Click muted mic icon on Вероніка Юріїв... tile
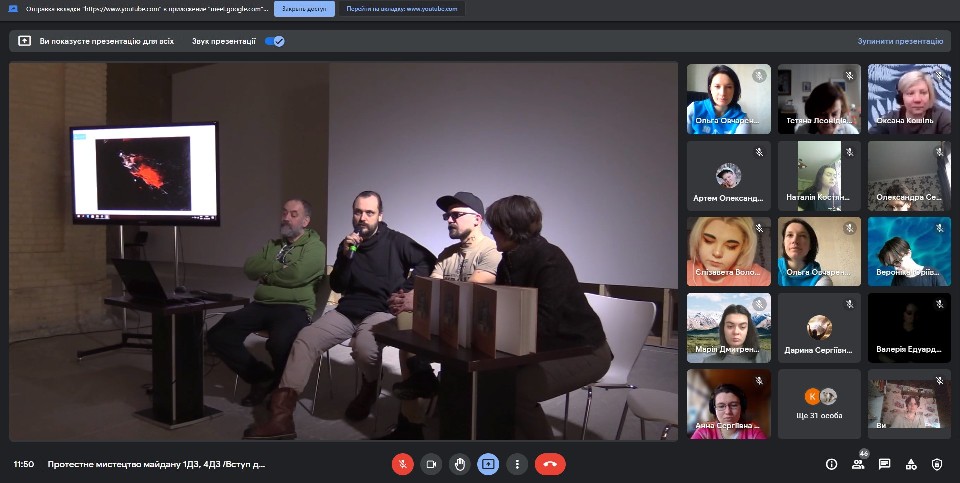 (939, 228)
